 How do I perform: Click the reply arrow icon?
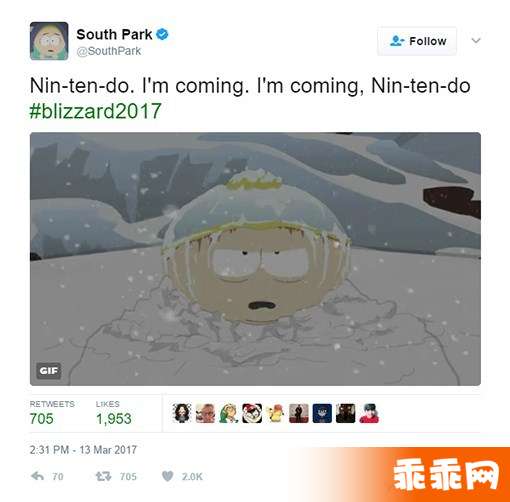click(x=37, y=476)
